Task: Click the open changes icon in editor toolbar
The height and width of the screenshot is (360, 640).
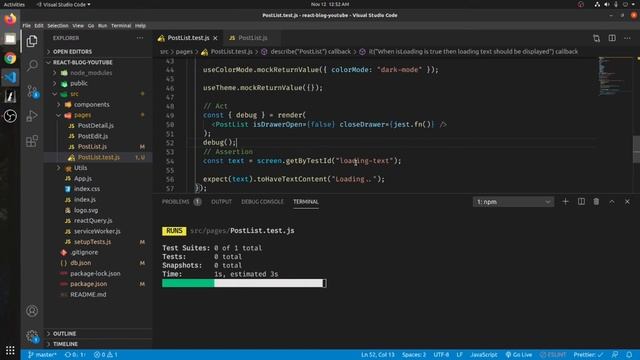Action: pos(596,38)
